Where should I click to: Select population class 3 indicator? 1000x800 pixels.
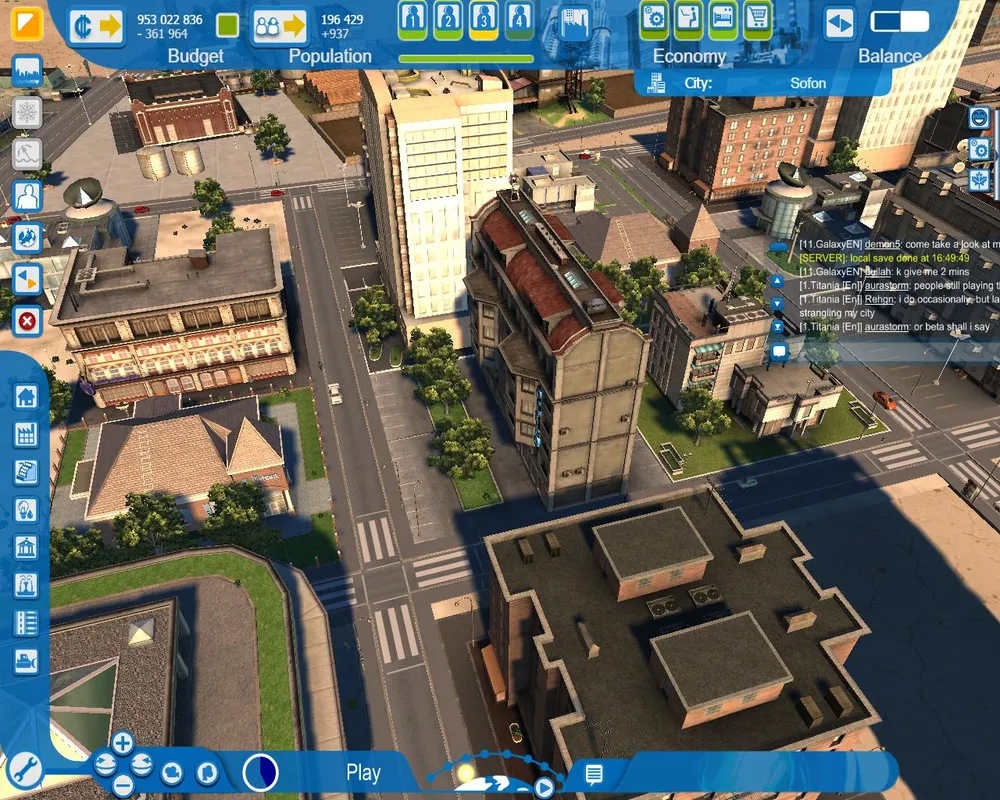[x=484, y=20]
